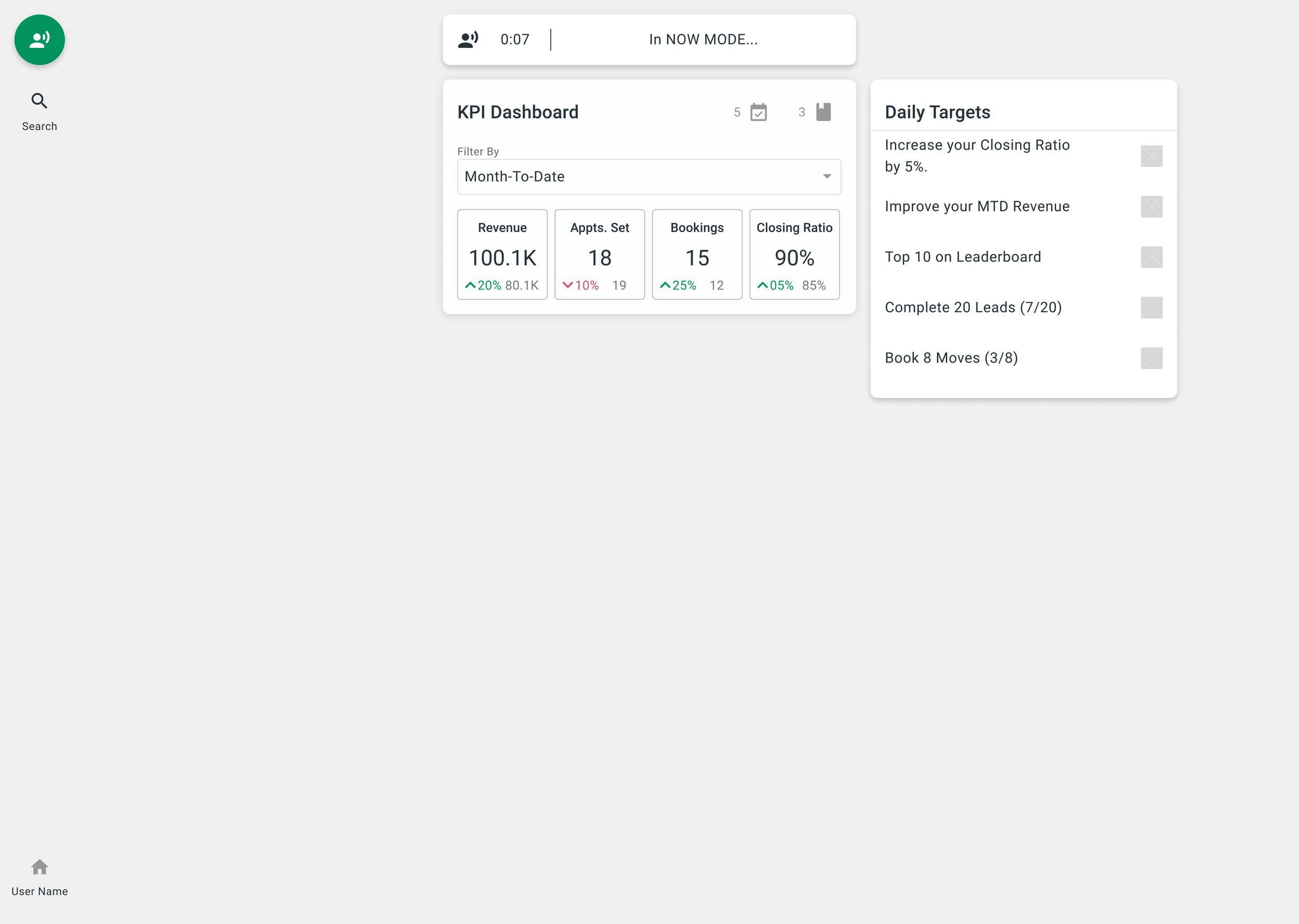Viewport: 1299px width, 924px height.
Task: Click the home icon above User Name
Action: [39, 867]
